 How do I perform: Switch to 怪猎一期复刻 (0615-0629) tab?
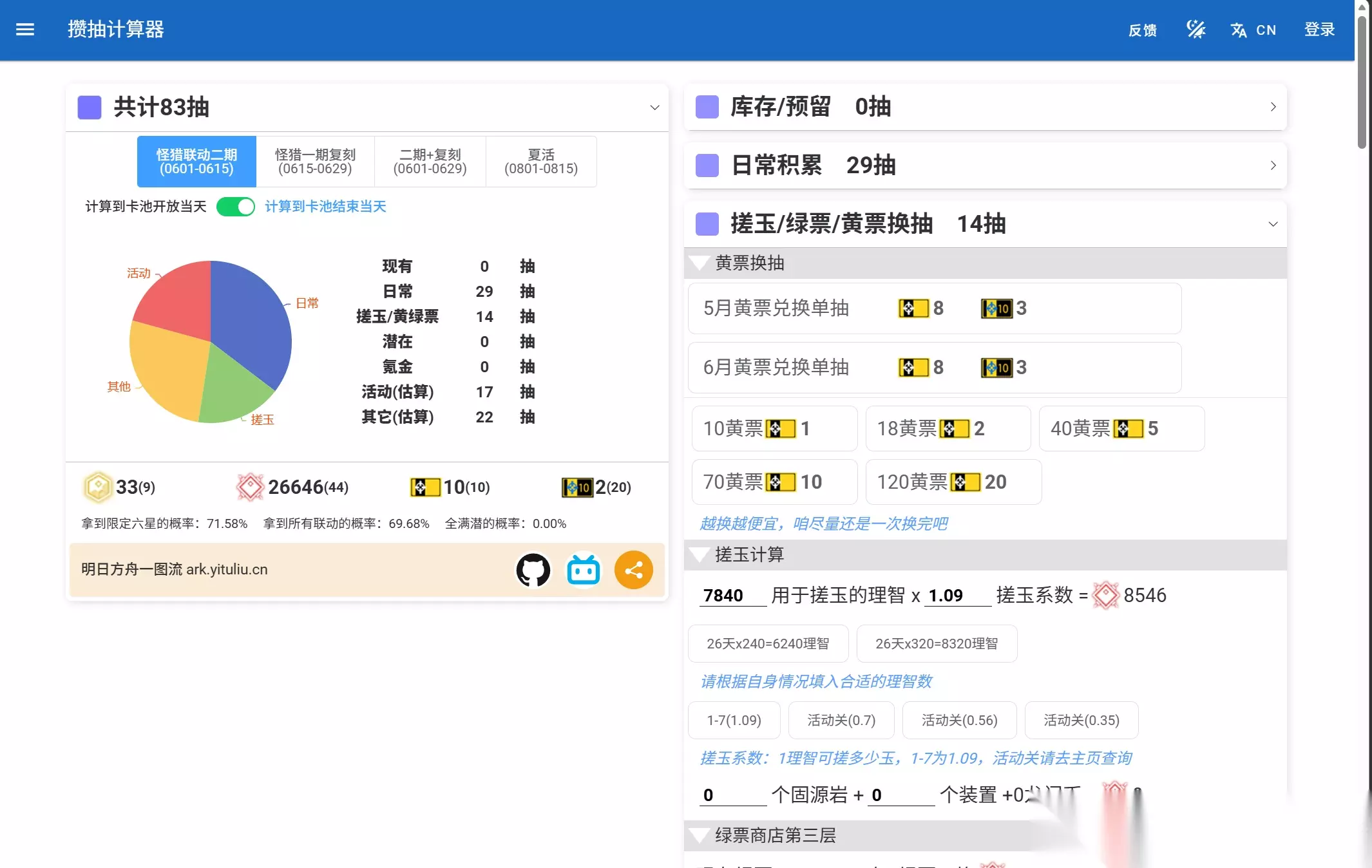click(315, 162)
